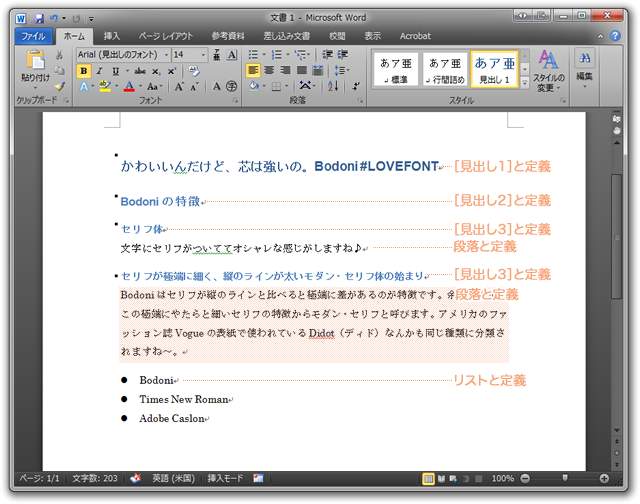Toggle center text alignment
Screen dimensions: 640x504
[269, 71]
